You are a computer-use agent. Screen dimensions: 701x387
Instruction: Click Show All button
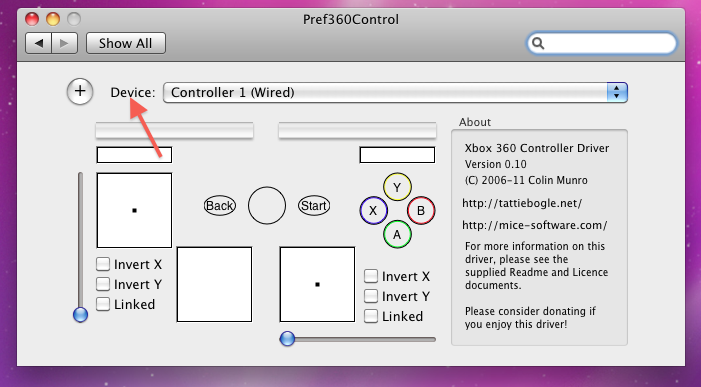[126, 43]
